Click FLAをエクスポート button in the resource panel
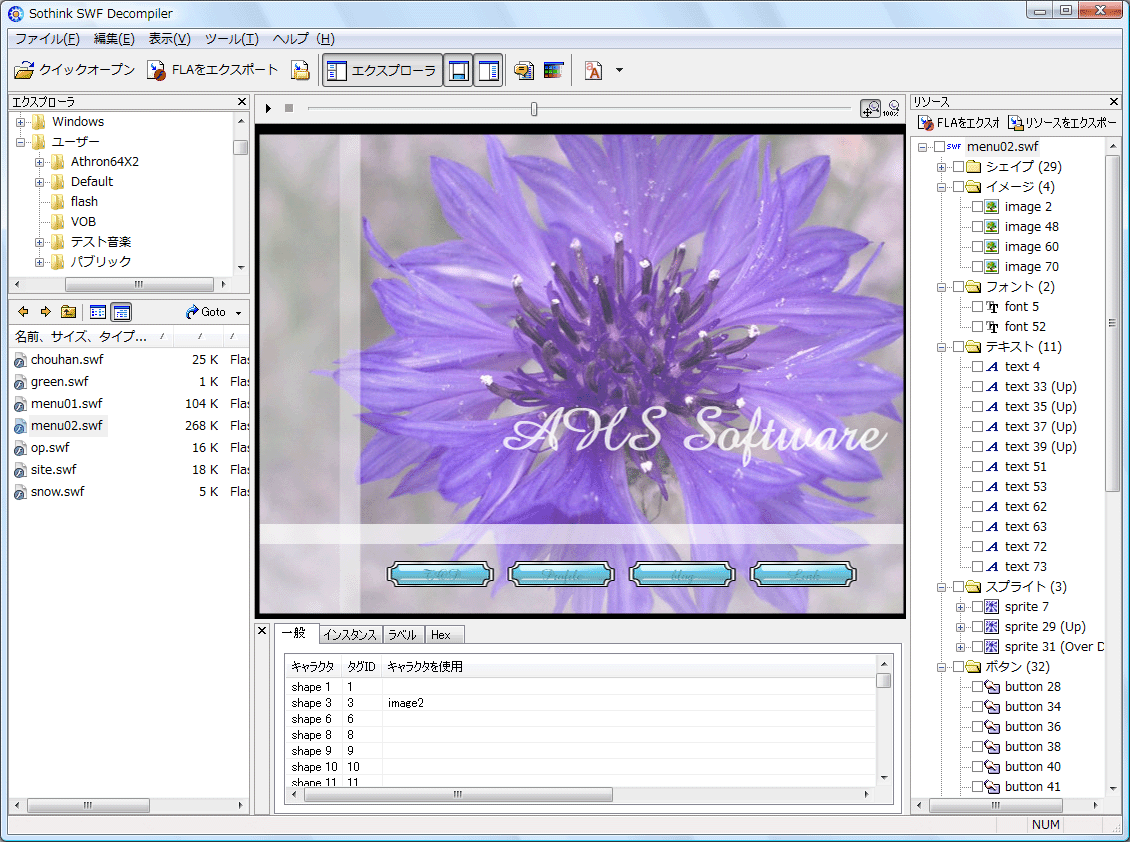This screenshot has width=1130, height=842. pos(958,123)
